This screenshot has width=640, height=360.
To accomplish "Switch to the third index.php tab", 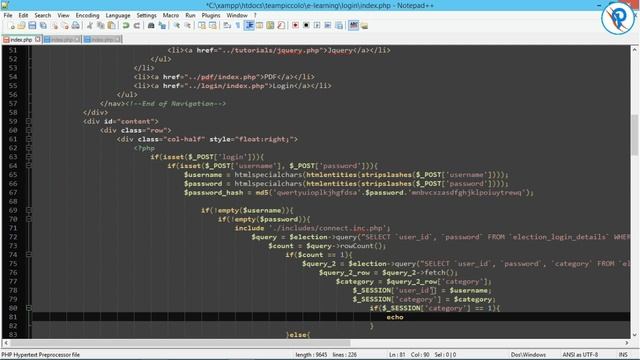I will click(102, 40).
